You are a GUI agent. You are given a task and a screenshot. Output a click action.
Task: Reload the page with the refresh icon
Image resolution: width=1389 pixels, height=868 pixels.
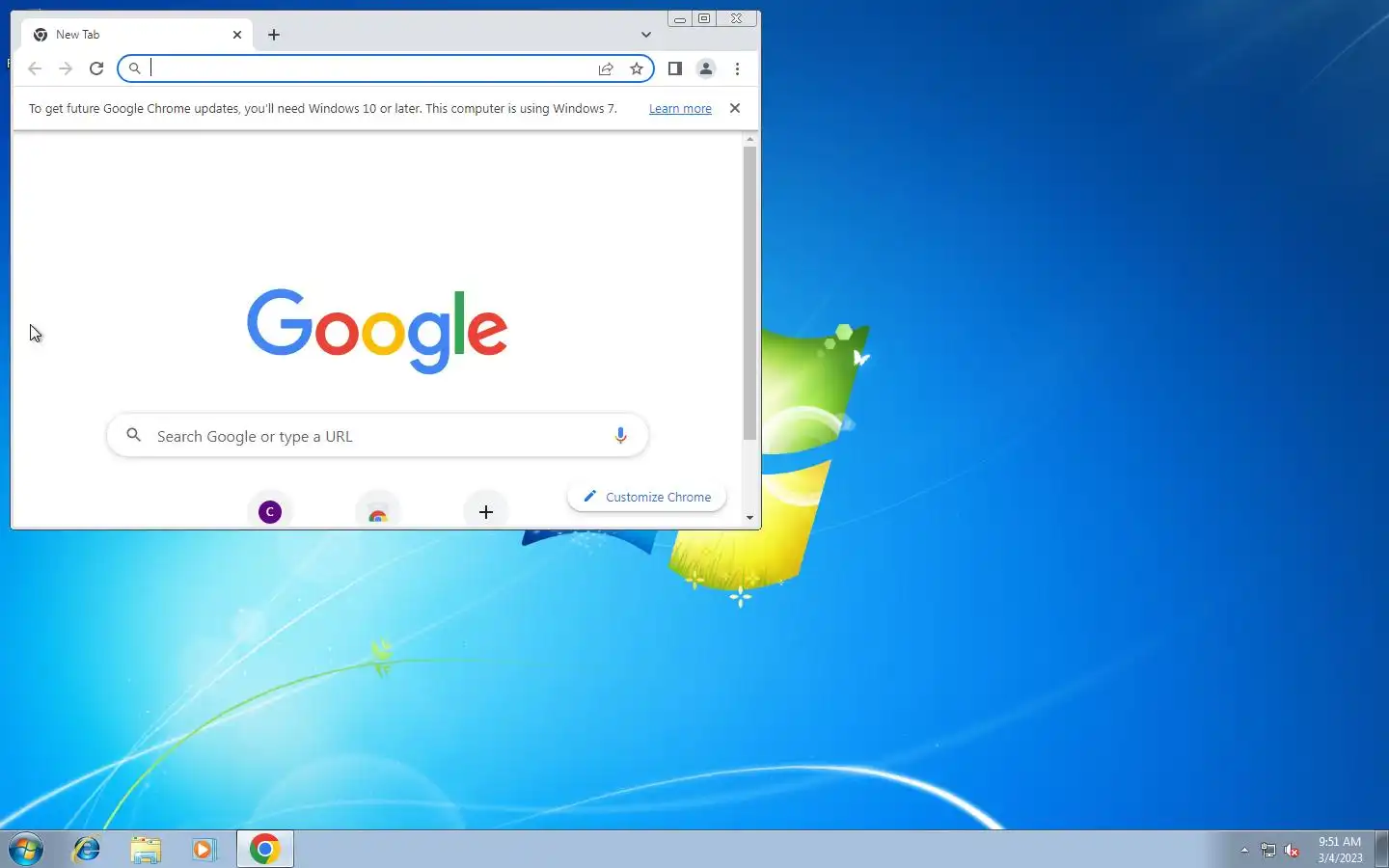96,68
